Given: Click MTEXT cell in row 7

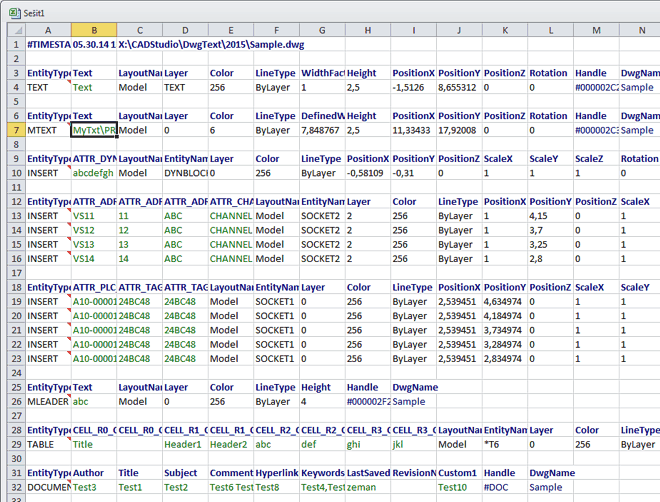Looking at the screenshot, I should 48,130.
